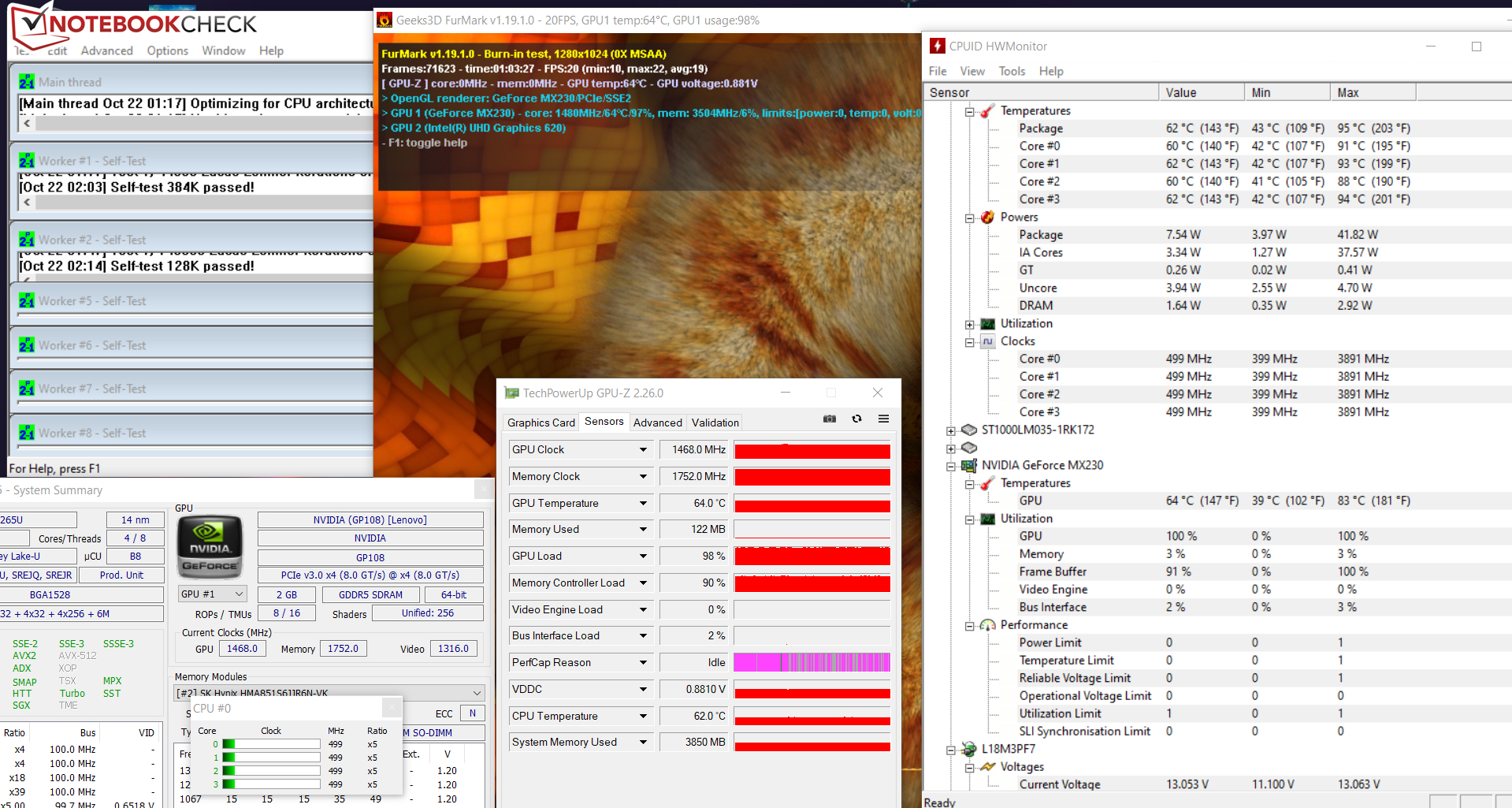Screen dimensions: 1512x808
Task: Open the Options menu in Prime95
Action: point(168,50)
